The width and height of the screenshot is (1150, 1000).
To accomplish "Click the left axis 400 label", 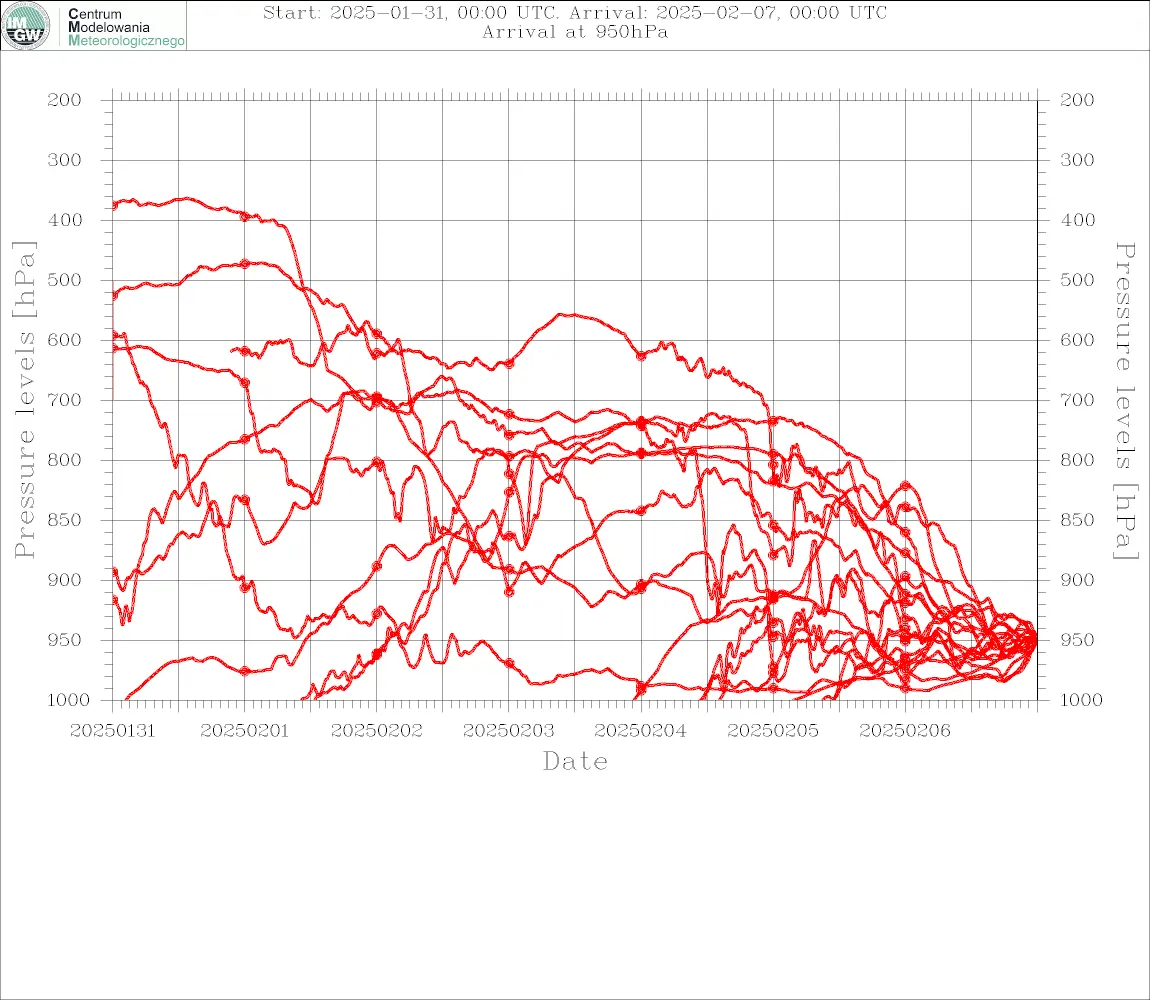I will (x=65, y=220).
